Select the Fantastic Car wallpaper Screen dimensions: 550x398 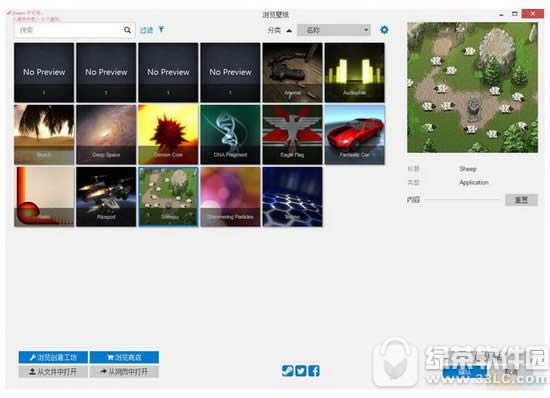point(355,134)
